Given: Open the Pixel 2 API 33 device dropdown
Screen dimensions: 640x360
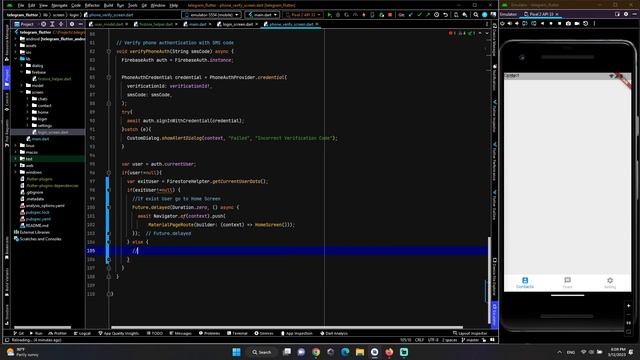Looking at the screenshot, I should [302, 15].
